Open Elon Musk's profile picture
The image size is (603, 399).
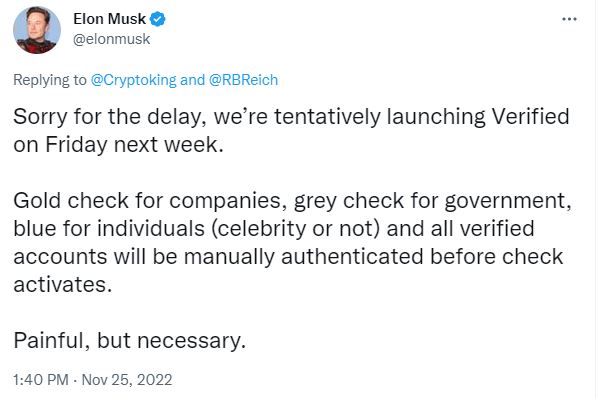click(x=37, y=30)
